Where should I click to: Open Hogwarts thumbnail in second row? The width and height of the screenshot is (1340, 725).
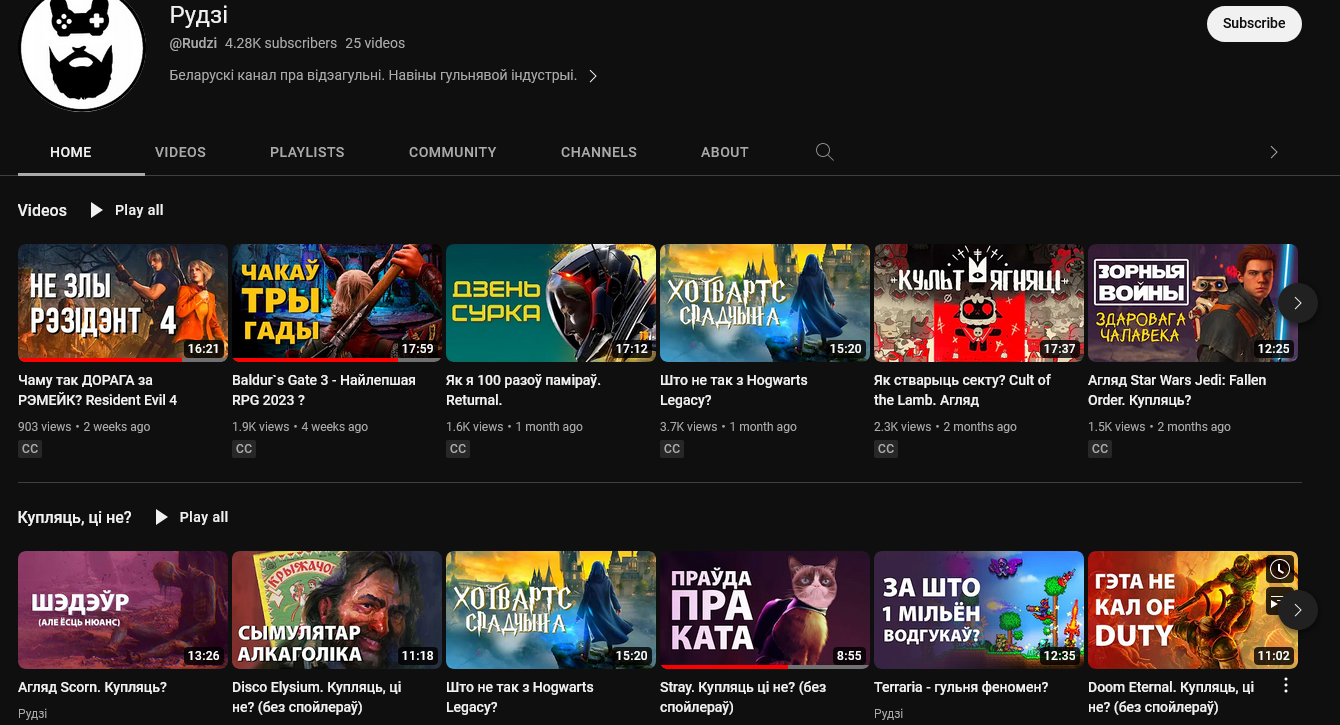(551, 610)
